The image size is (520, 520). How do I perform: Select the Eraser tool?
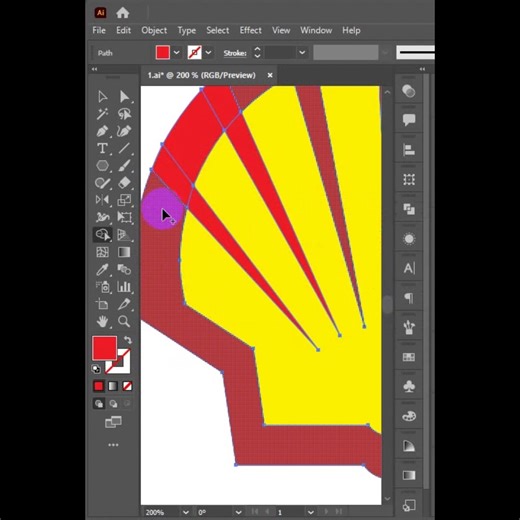124,183
